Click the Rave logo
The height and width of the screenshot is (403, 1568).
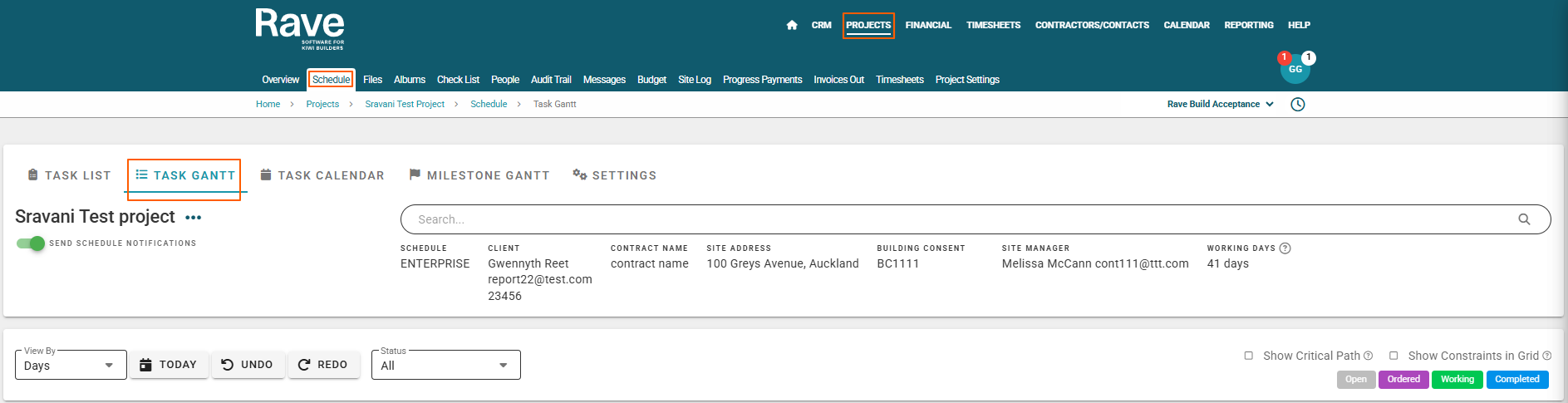[300, 29]
